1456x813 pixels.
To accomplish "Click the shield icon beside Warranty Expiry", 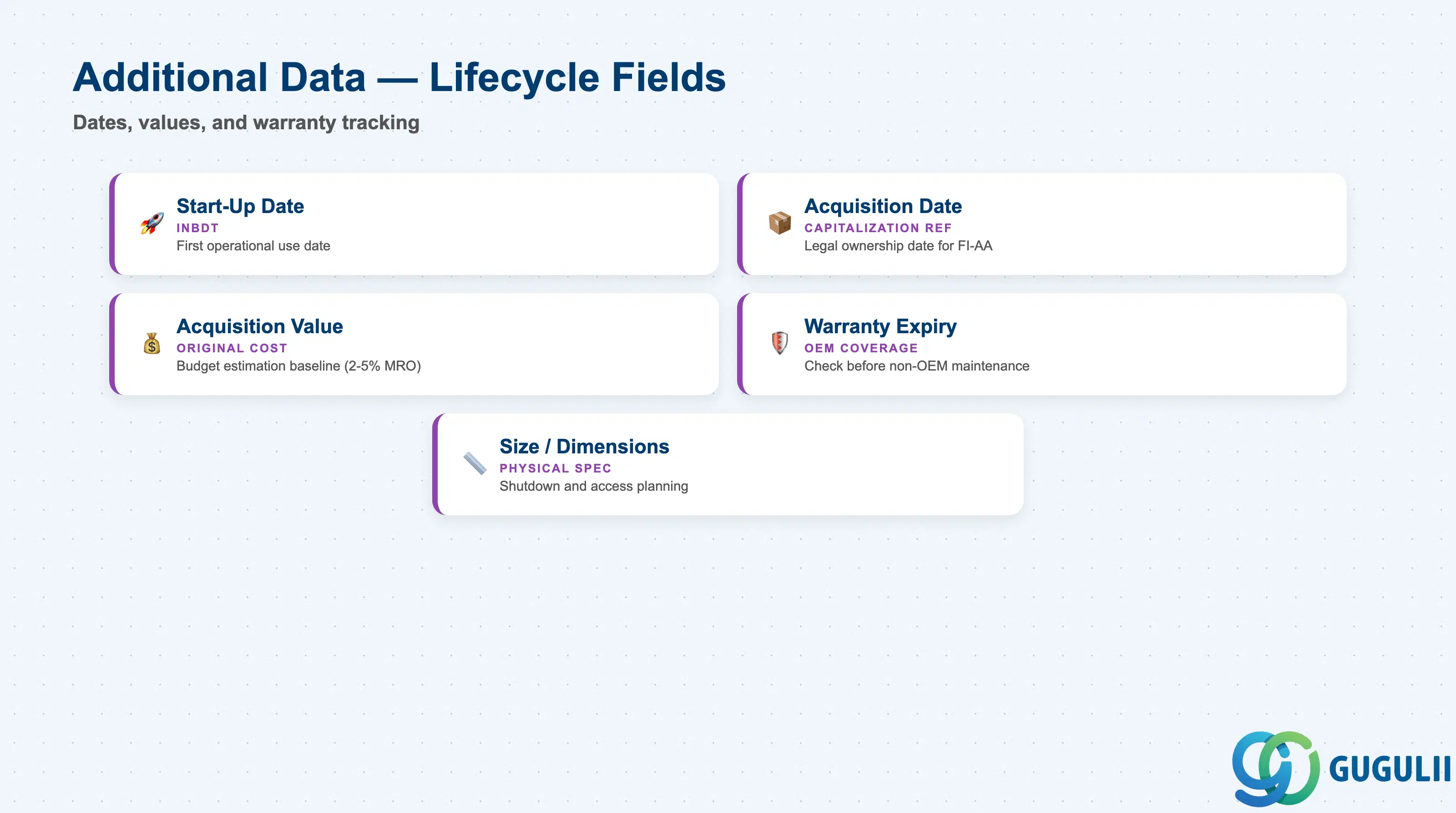I will point(779,343).
